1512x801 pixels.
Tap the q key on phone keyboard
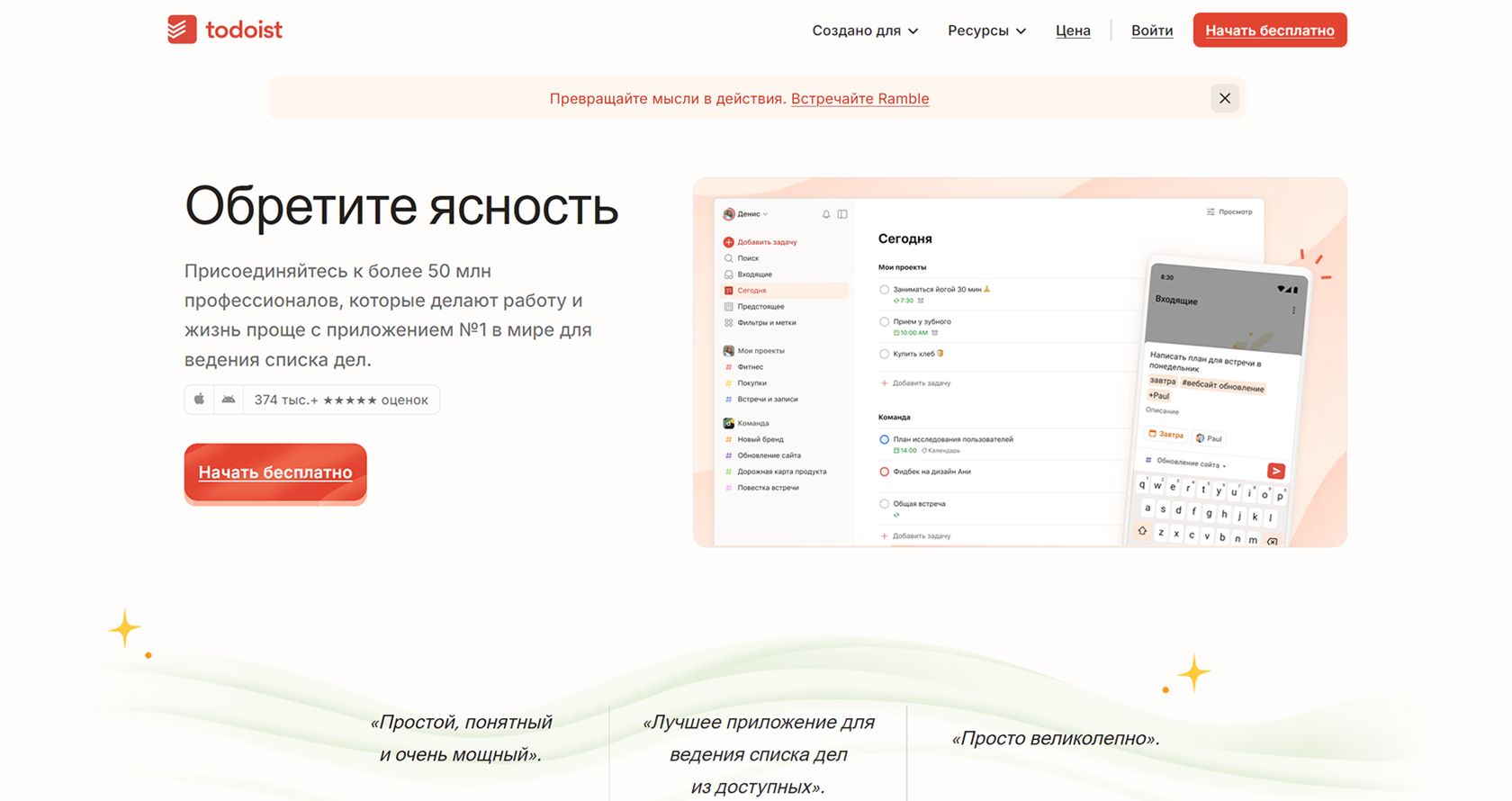(1143, 484)
